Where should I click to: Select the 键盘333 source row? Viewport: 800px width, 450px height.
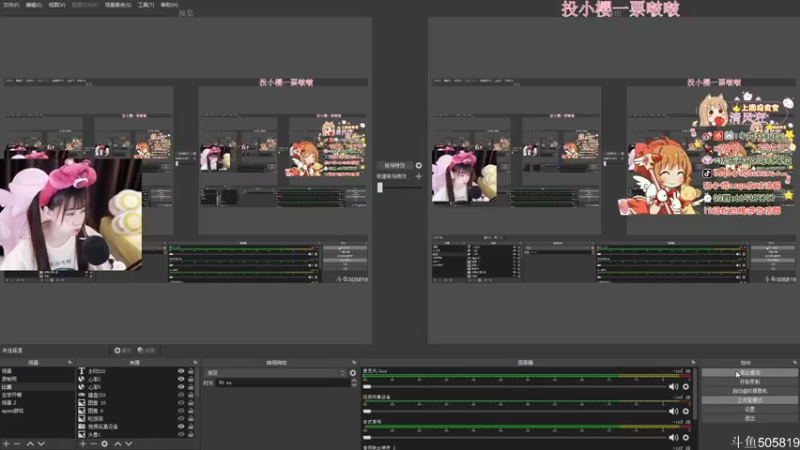click(135, 395)
